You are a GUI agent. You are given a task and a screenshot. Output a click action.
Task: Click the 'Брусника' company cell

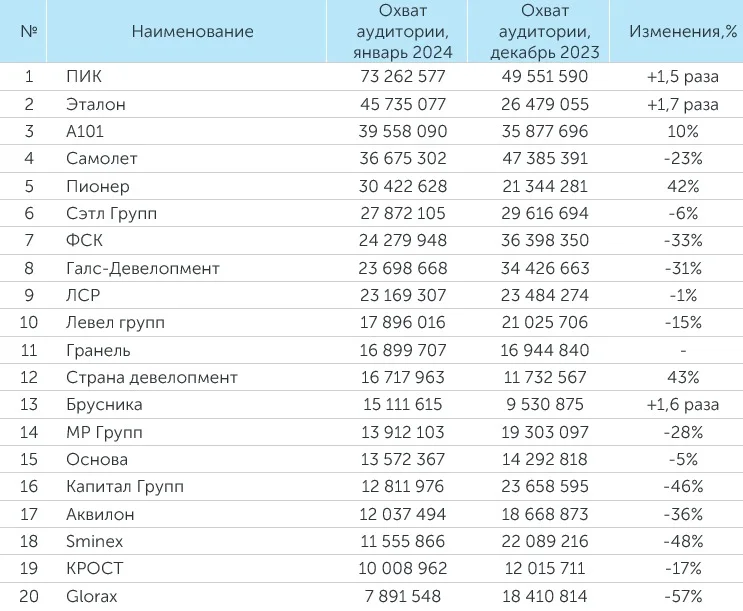(104, 405)
